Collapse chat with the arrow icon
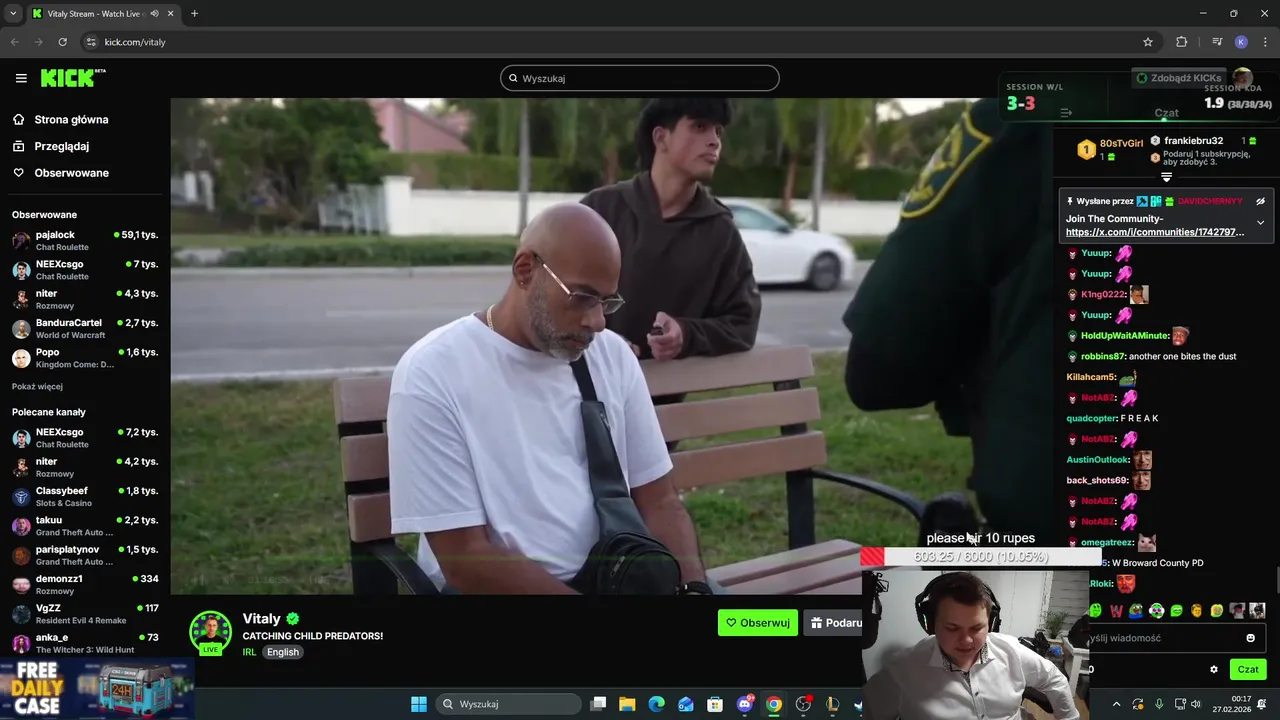The image size is (1280, 720). pyautogui.click(x=1066, y=113)
